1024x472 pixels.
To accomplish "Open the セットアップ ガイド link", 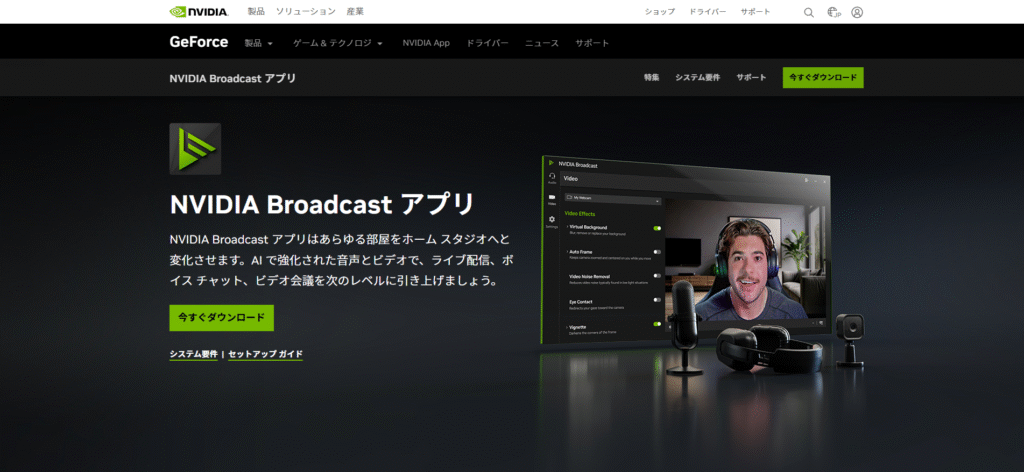I will pos(266,354).
